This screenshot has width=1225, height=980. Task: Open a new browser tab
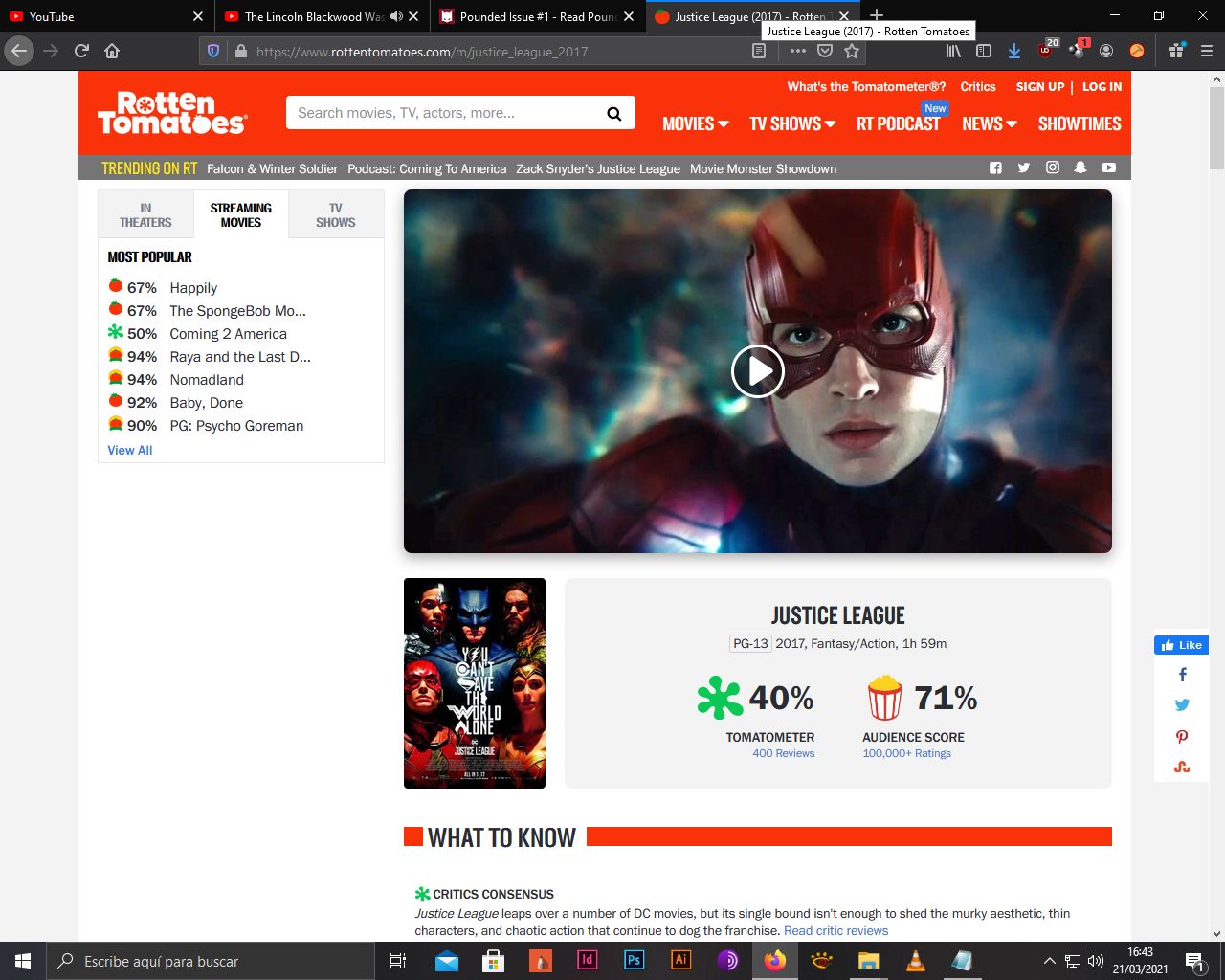click(x=877, y=16)
